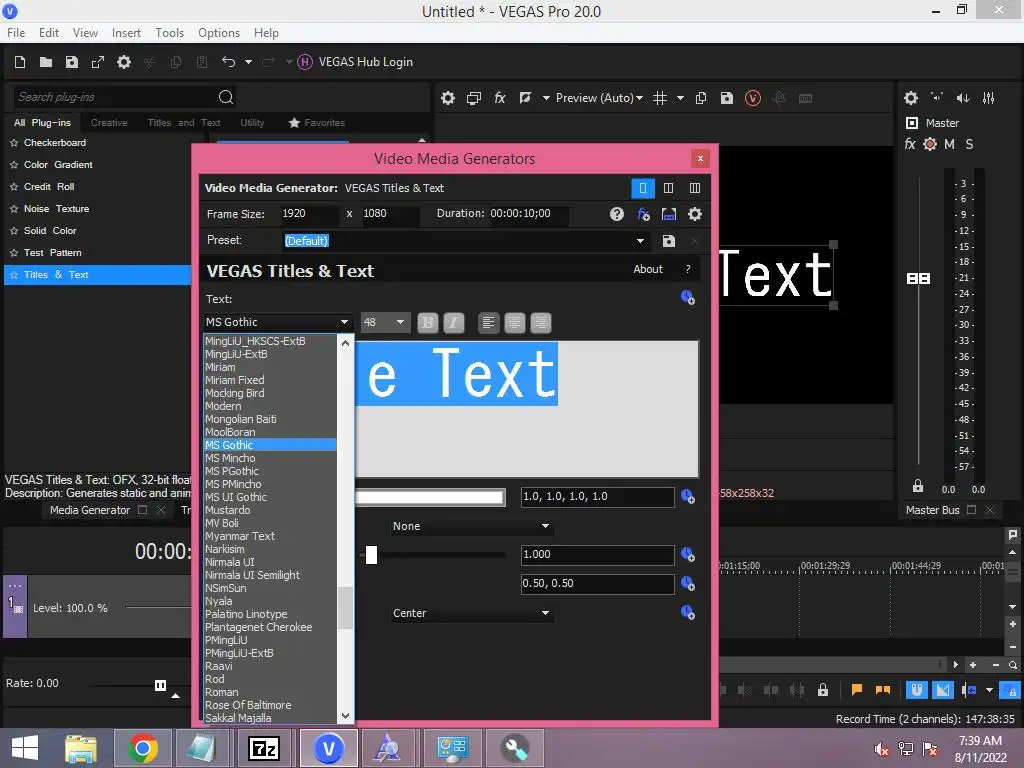Toggle split screen view in preview toolbar
Image resolution: width=1024 pixels, height=768 pixels.
click(x=525, y=98)
